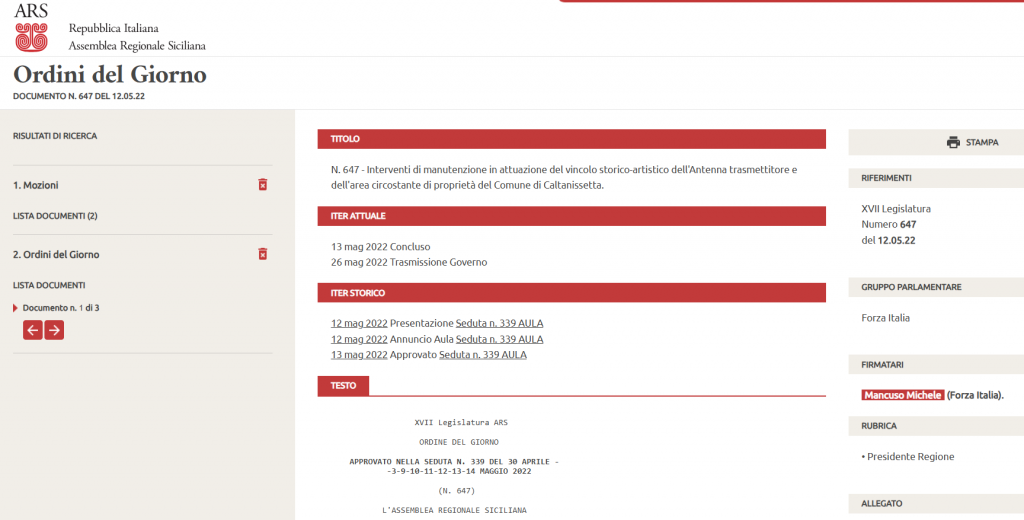The height and width of the screenshot is (520, 1024).
Task: Expand the Documento n. 1 di 3 triangle
Action: coord(16,308)
